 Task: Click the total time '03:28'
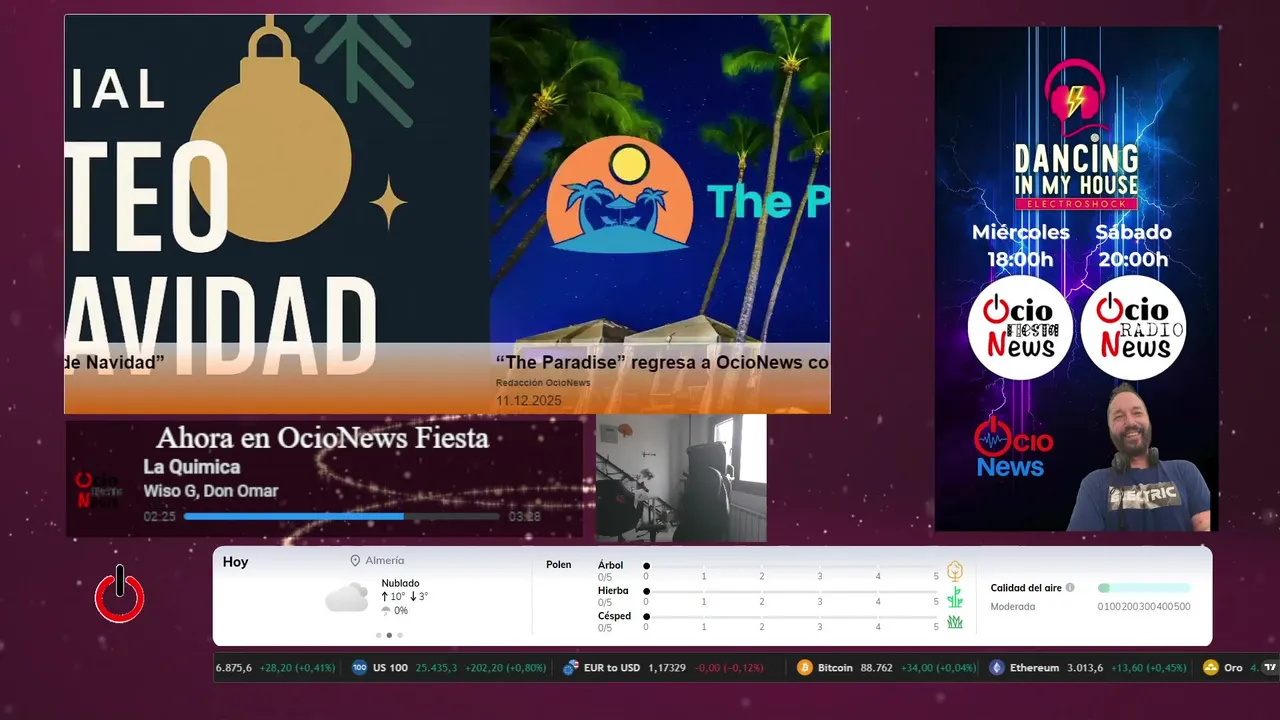click(525, 517)
